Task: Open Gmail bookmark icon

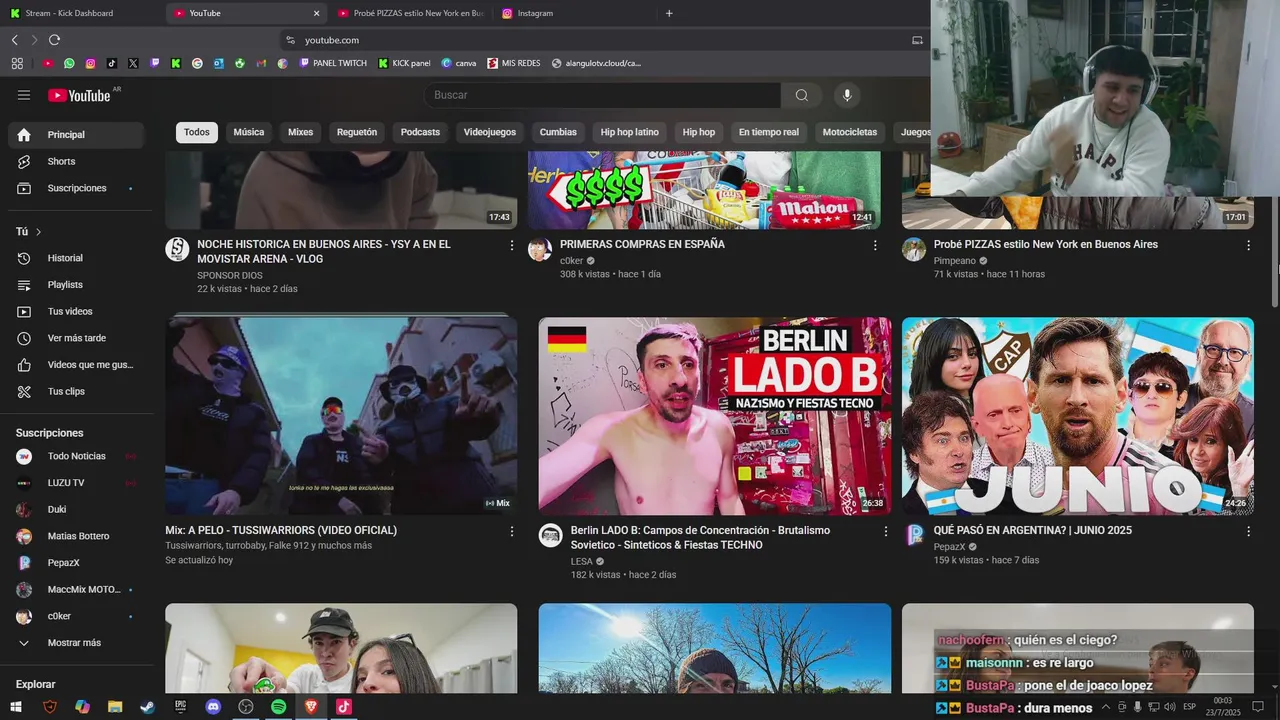Action: [x=261, y=63]
